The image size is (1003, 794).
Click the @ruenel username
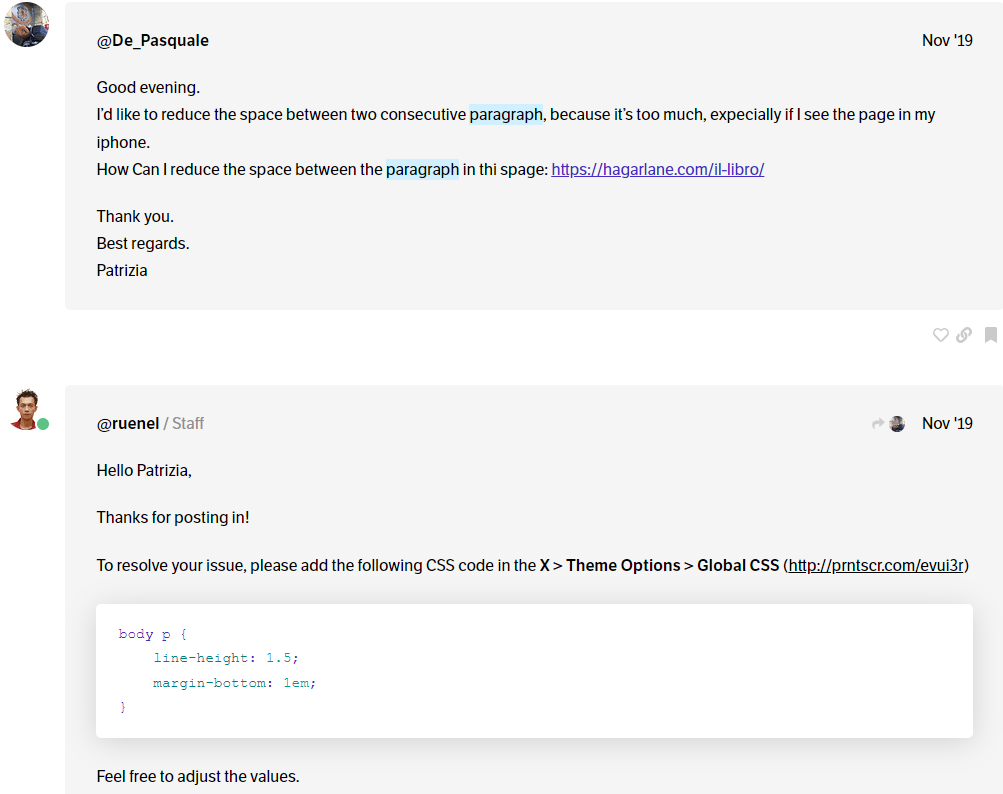127,423
